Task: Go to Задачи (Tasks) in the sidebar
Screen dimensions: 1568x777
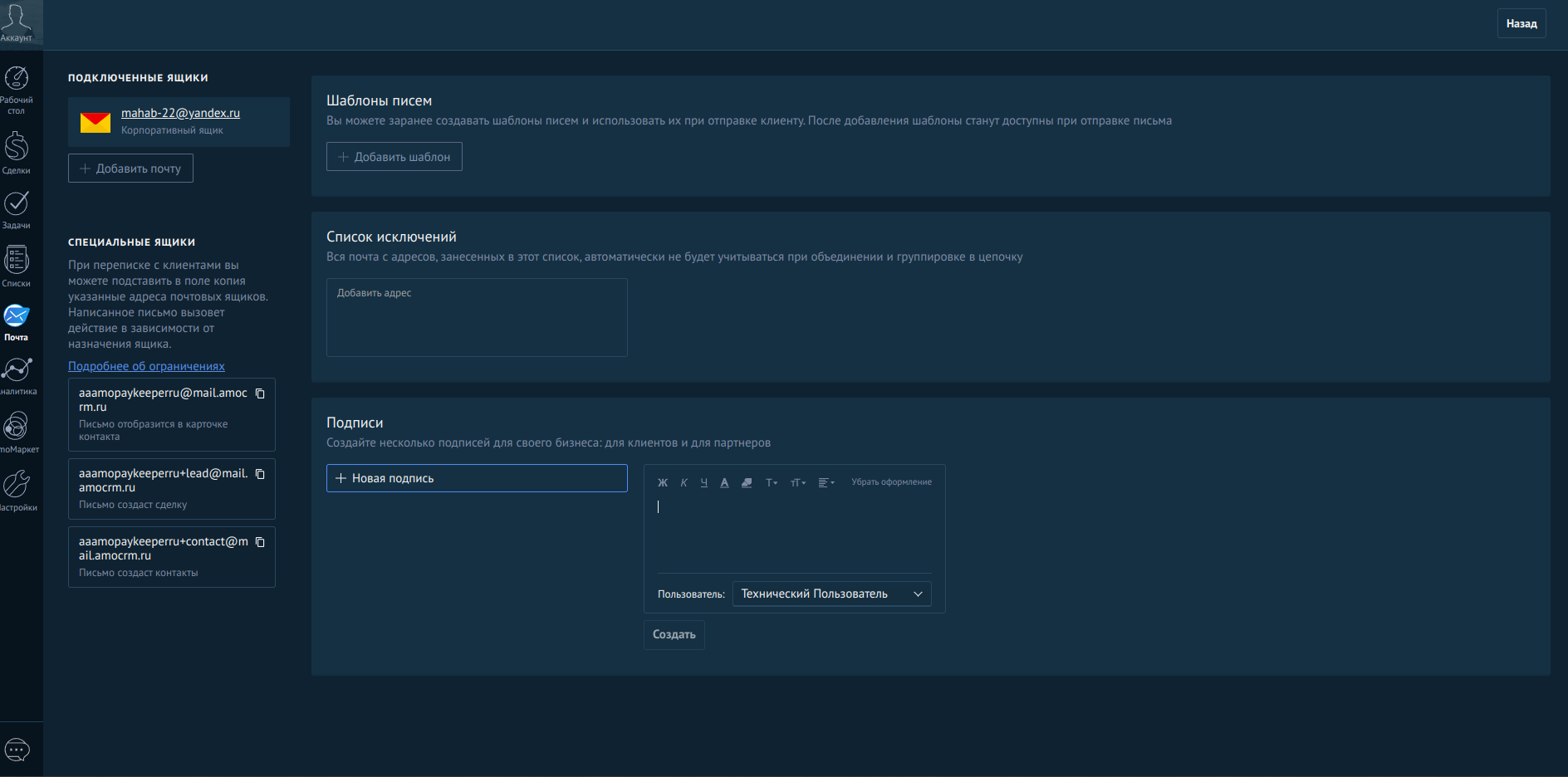Action: 17,209
